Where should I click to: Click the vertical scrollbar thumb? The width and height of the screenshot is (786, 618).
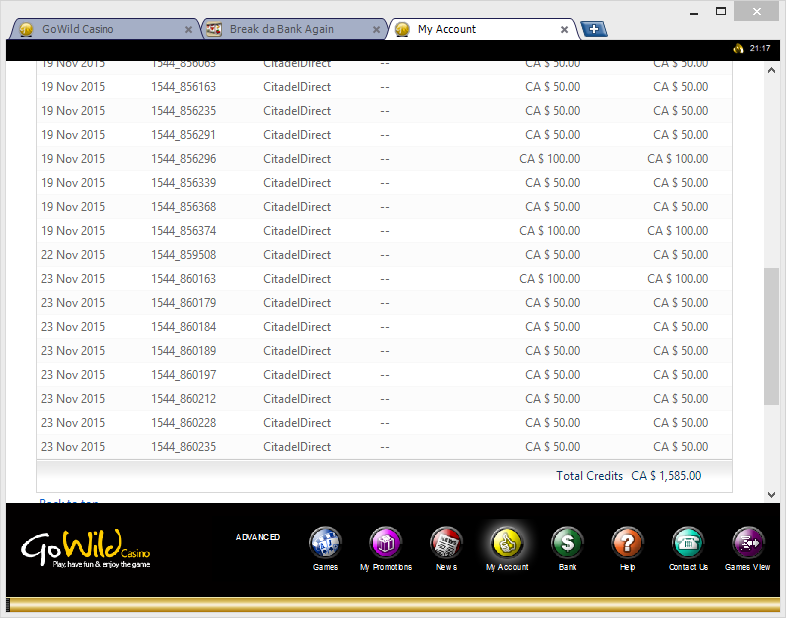tap(771, 336)
